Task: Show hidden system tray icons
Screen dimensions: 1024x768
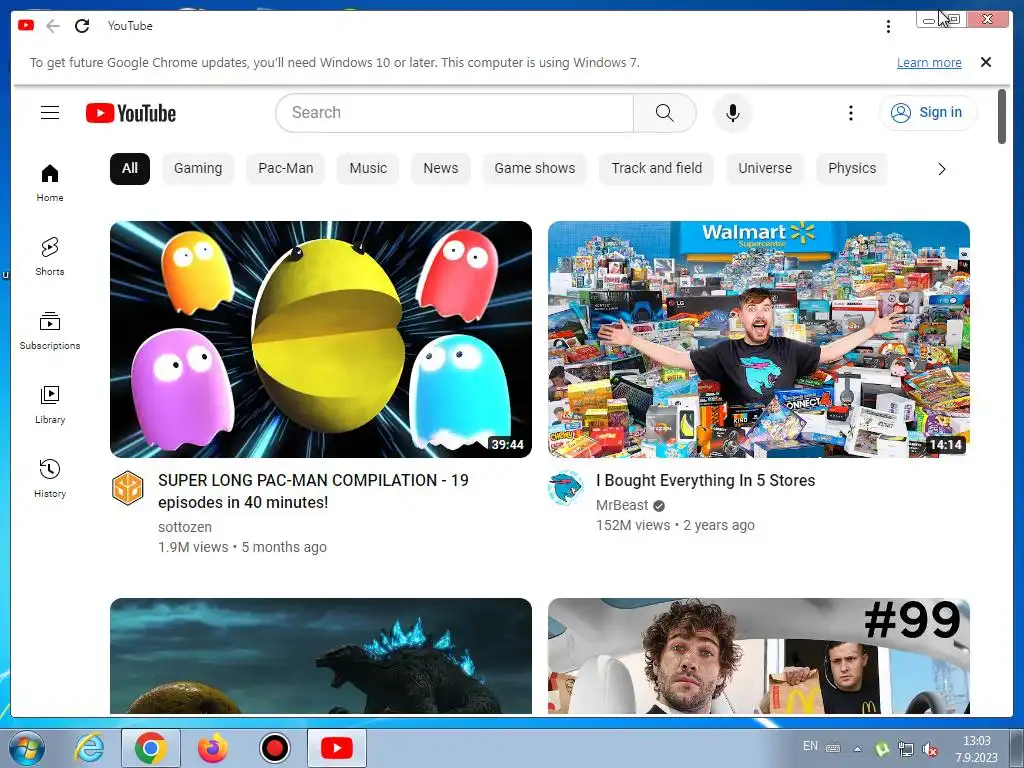Action: (x=857, y=749)
